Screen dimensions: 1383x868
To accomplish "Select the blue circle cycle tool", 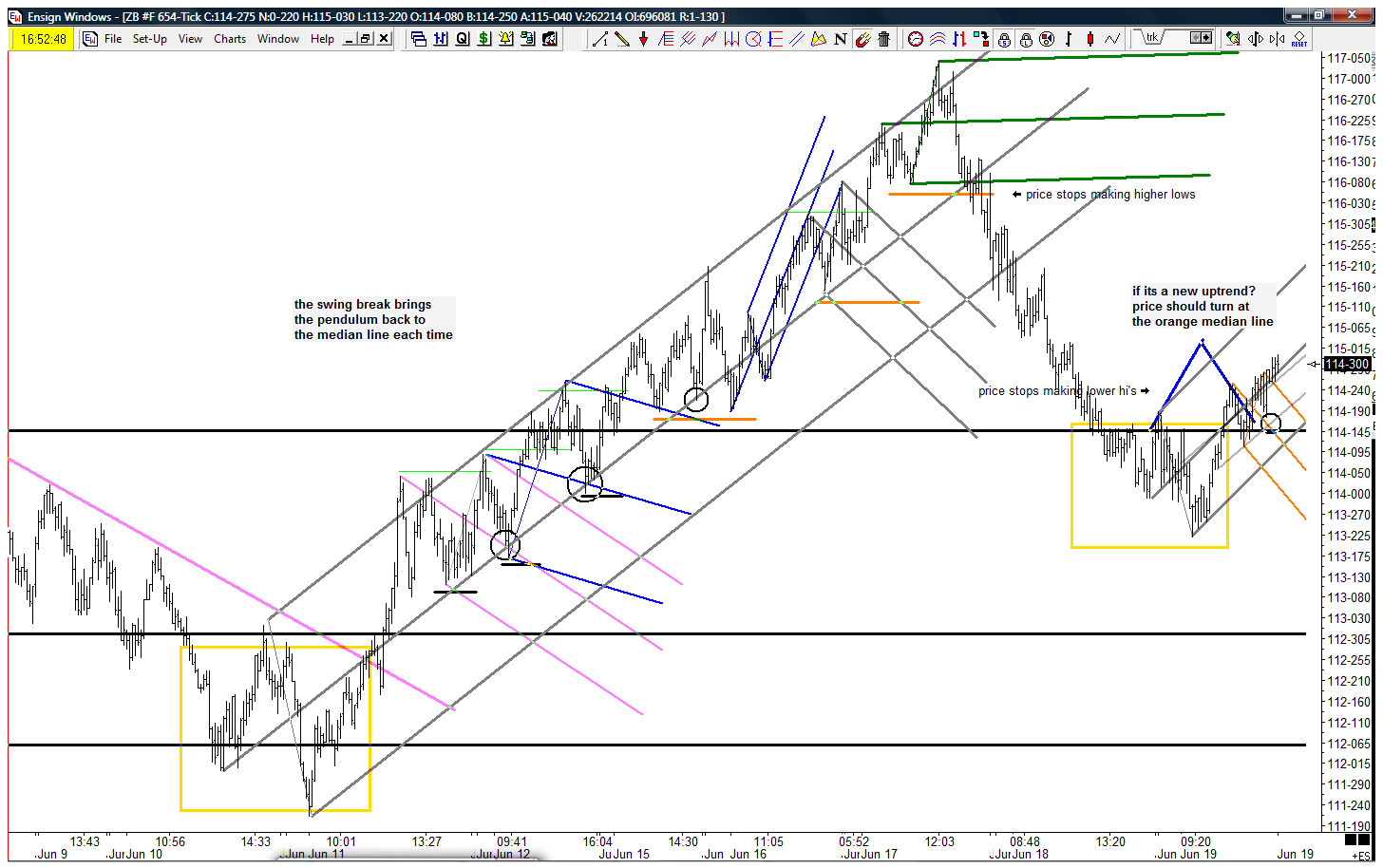I will [x=753, y=39].
